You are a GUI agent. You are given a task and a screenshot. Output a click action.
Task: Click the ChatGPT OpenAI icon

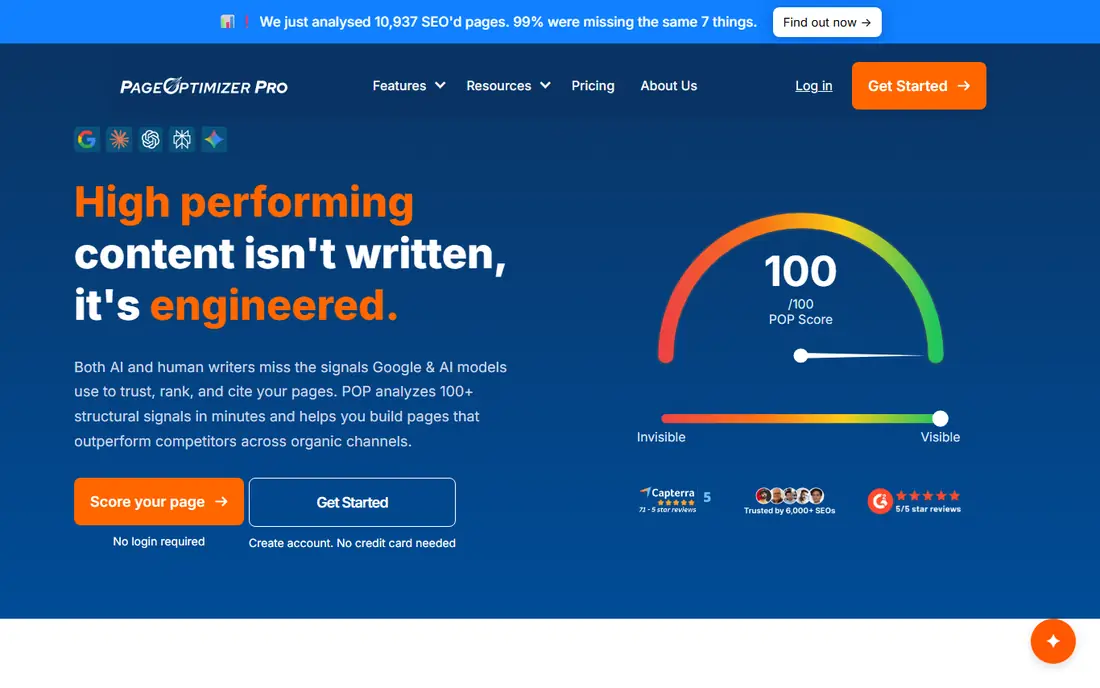(151, 140)
